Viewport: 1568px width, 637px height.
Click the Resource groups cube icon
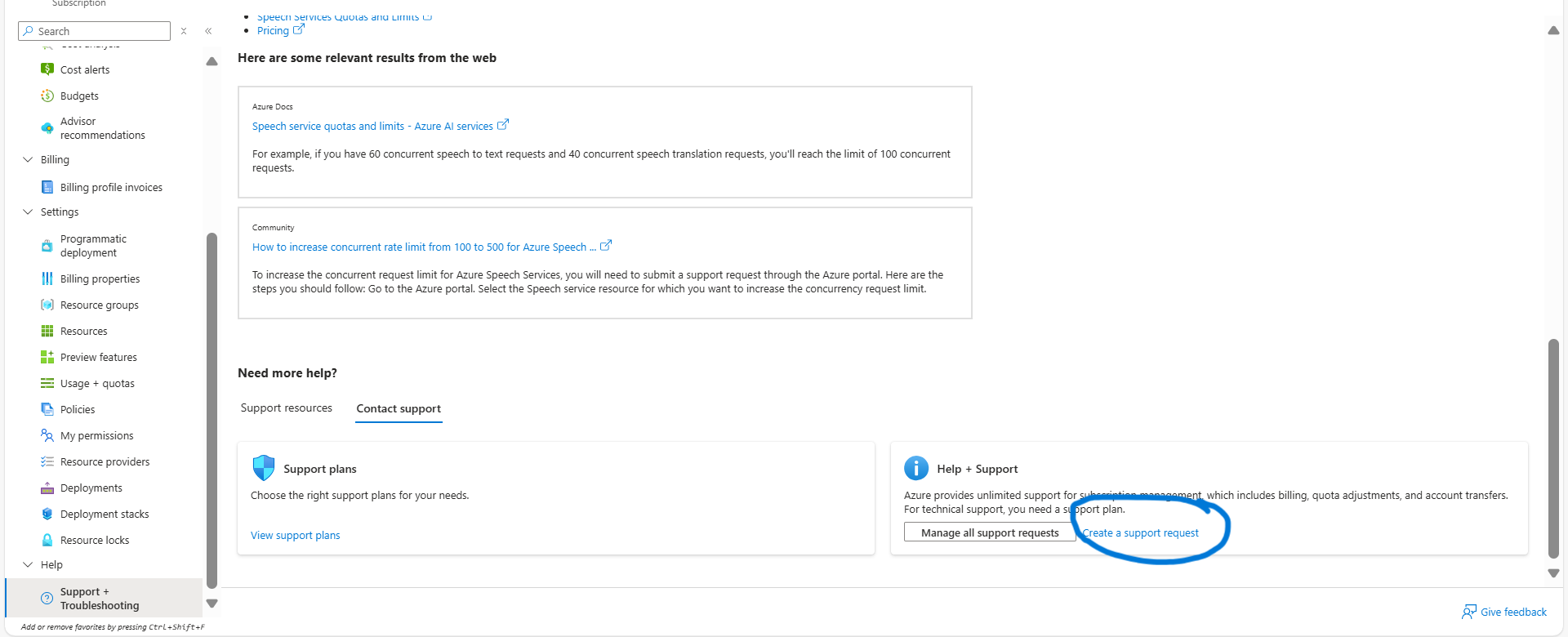(x=47, y=305)
